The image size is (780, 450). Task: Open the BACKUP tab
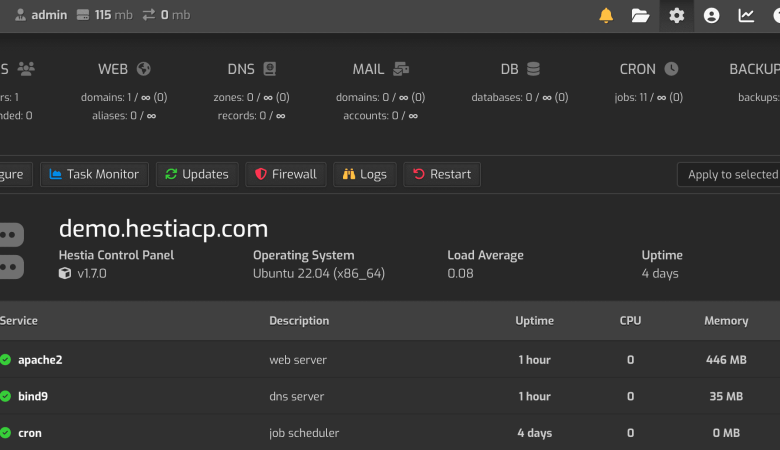[x=754, y=69]
